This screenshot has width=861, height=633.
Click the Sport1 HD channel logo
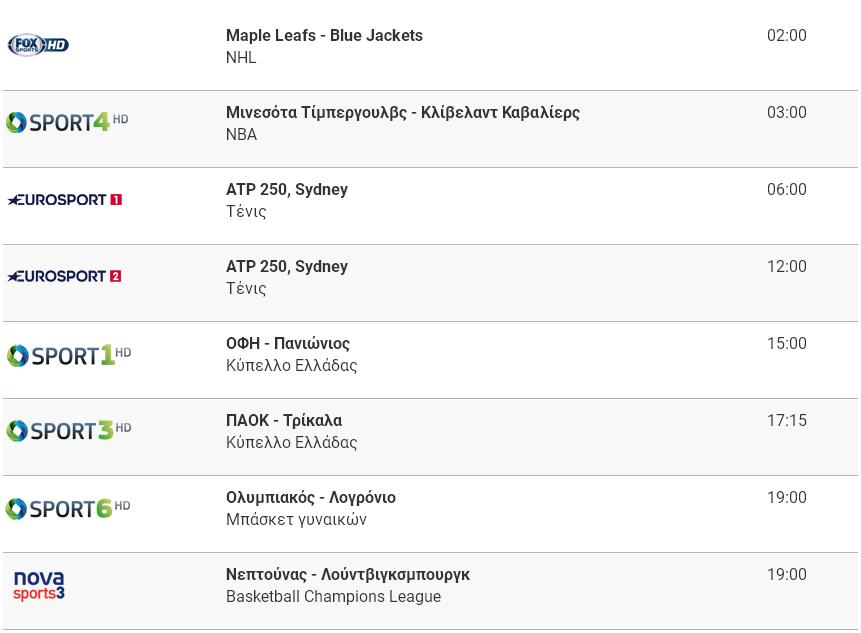69,355
